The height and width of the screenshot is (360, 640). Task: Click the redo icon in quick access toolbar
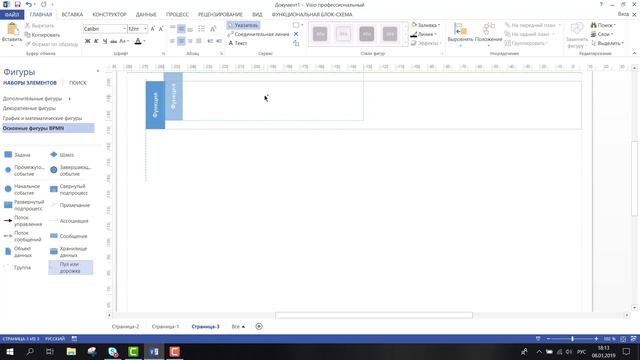click(x=44, y=4)
